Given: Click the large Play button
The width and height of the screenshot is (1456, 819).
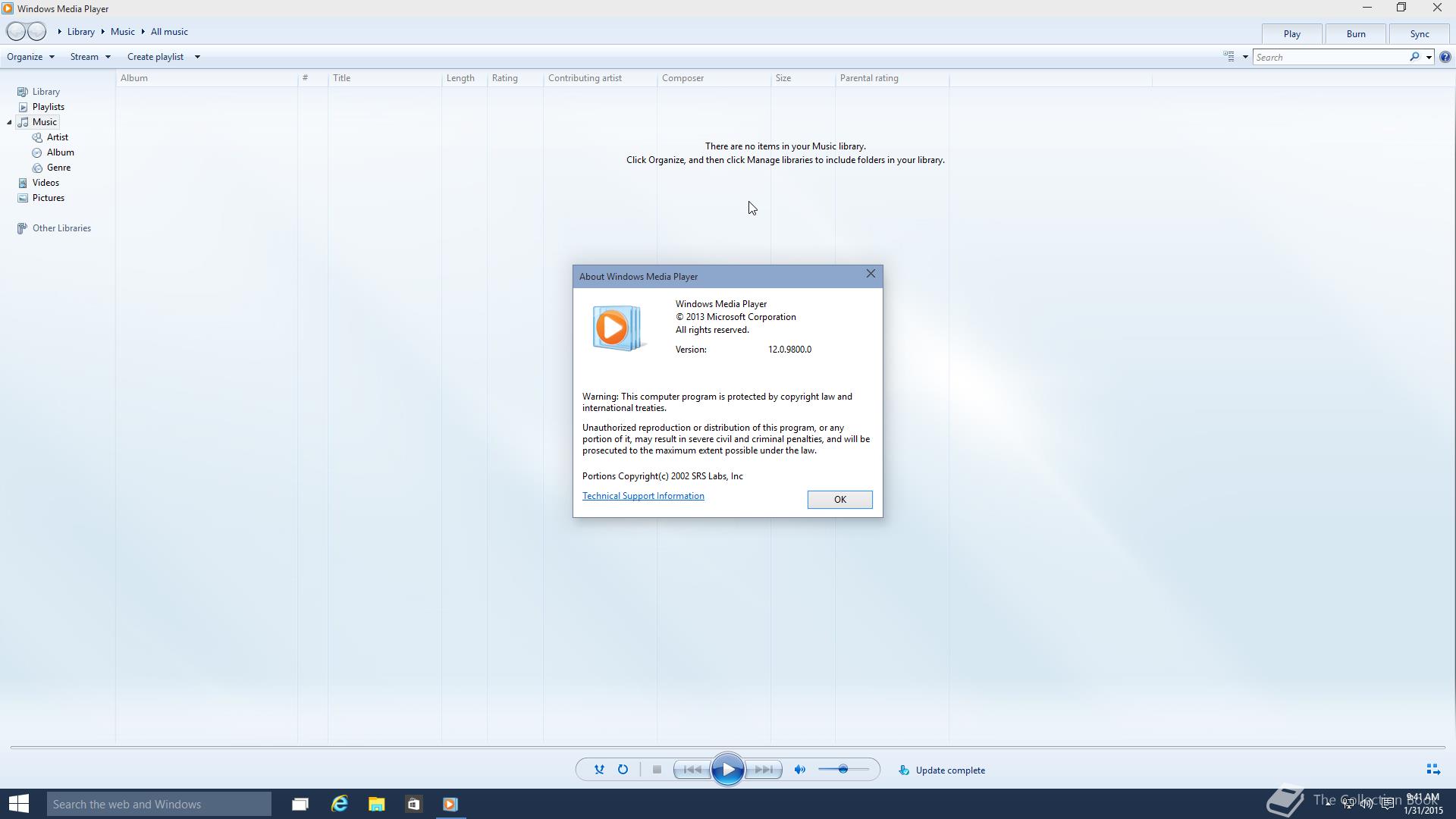Looking at the screenshot, I should 728,770.
